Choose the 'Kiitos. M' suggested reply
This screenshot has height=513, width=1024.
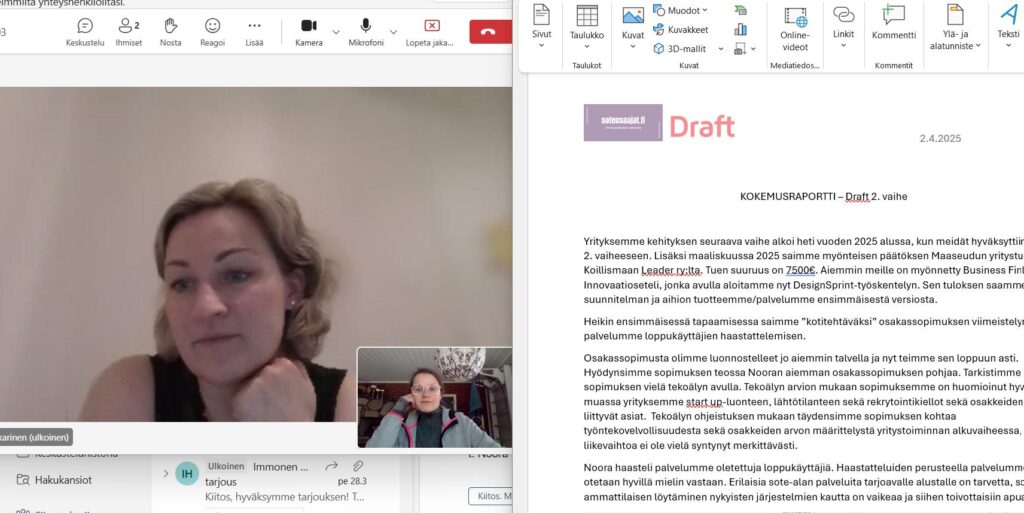490,496
